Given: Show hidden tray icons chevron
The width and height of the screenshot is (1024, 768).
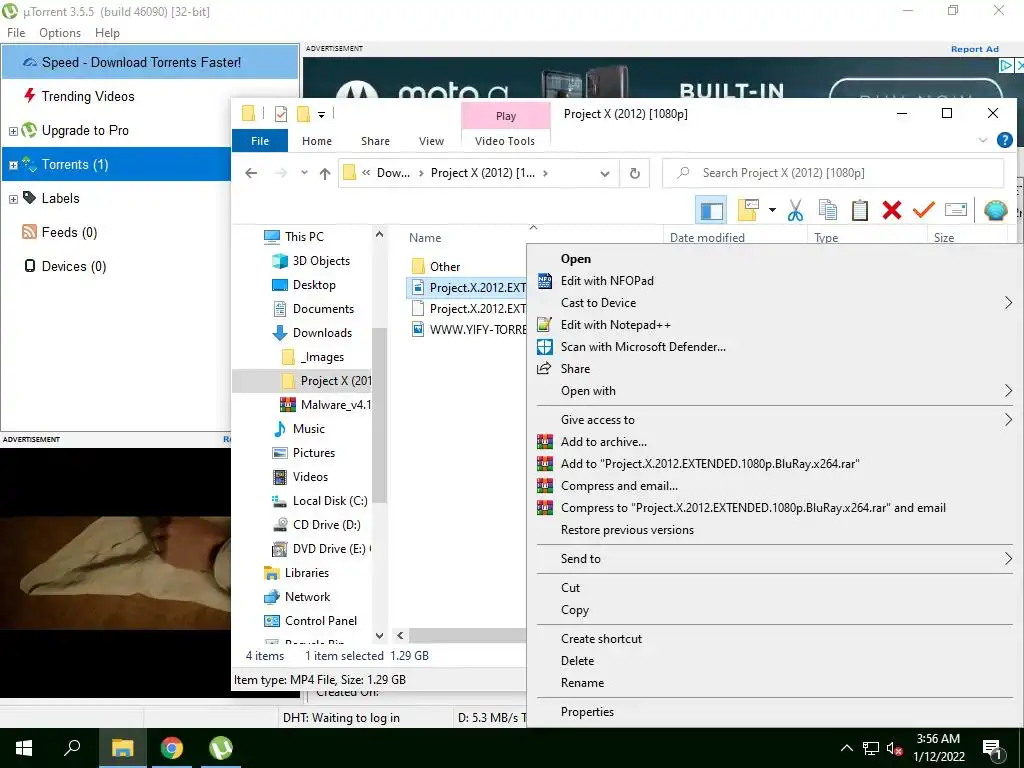Looking at the screenshot, I should (846, 748).
